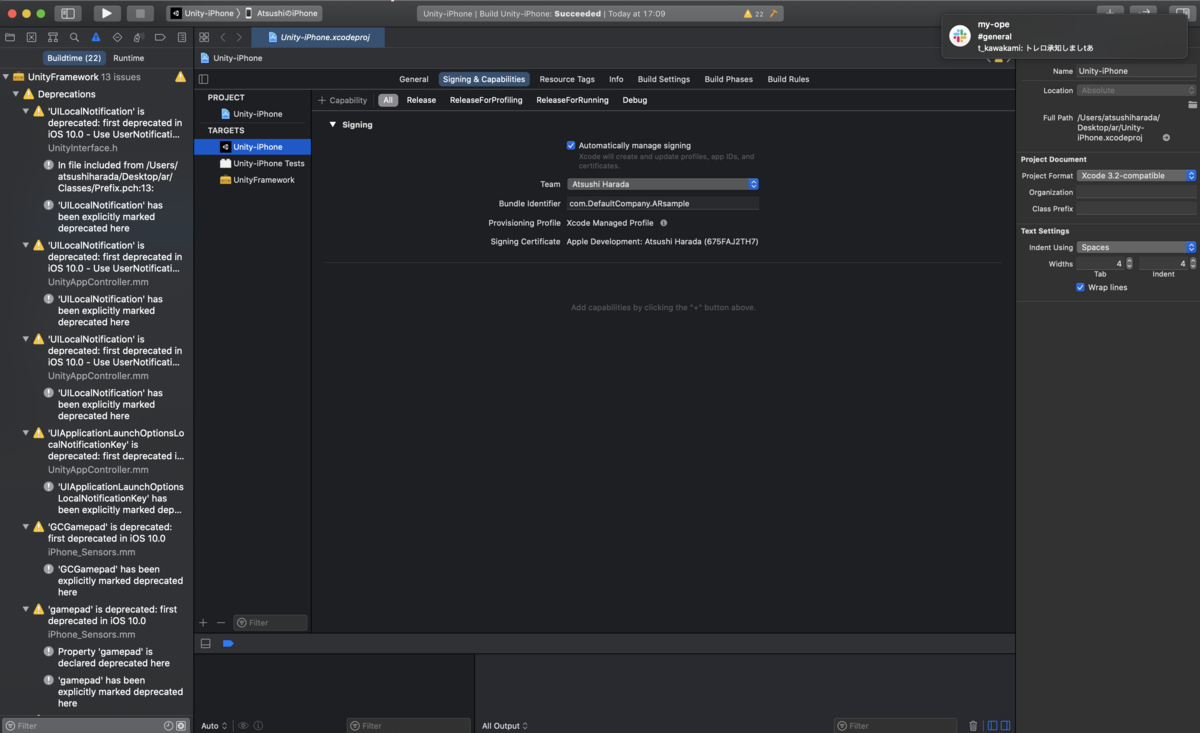This screenshot has width=1200, height=733.
Task: Click warnings count badge in status bar
Action: click(754, 14)
